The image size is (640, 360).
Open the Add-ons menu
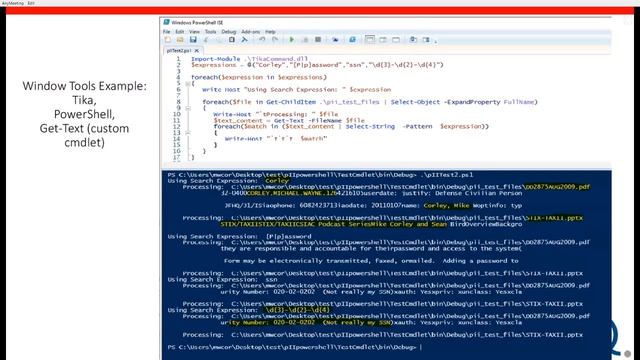coord(250,31)
